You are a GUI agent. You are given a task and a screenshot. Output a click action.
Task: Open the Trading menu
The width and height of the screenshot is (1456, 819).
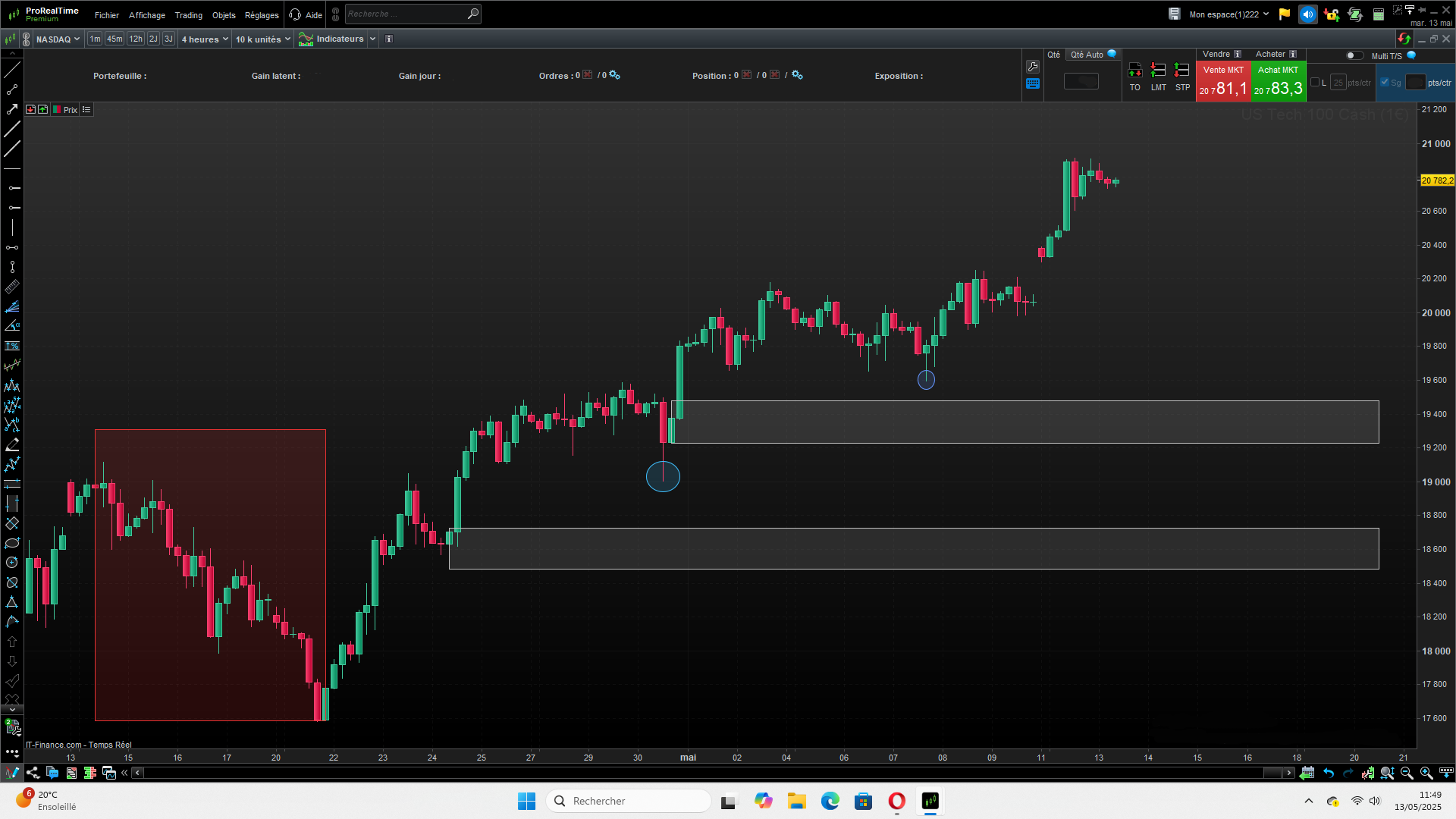click(x=188, y=15)
